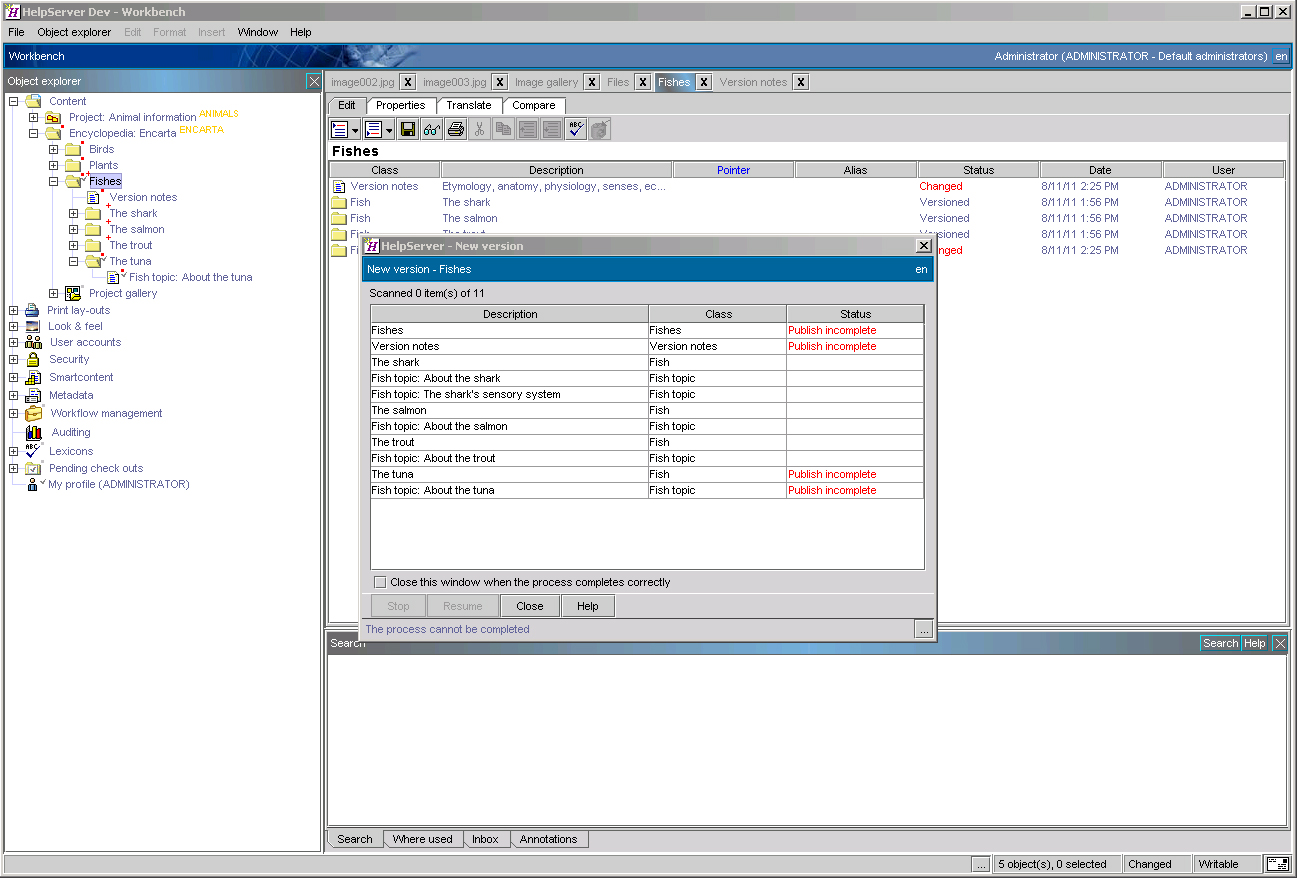Image resolution: width=1297 pixels, height=878 pixels.
Task: Collapse The tuna node
Action: coord(72,261)
